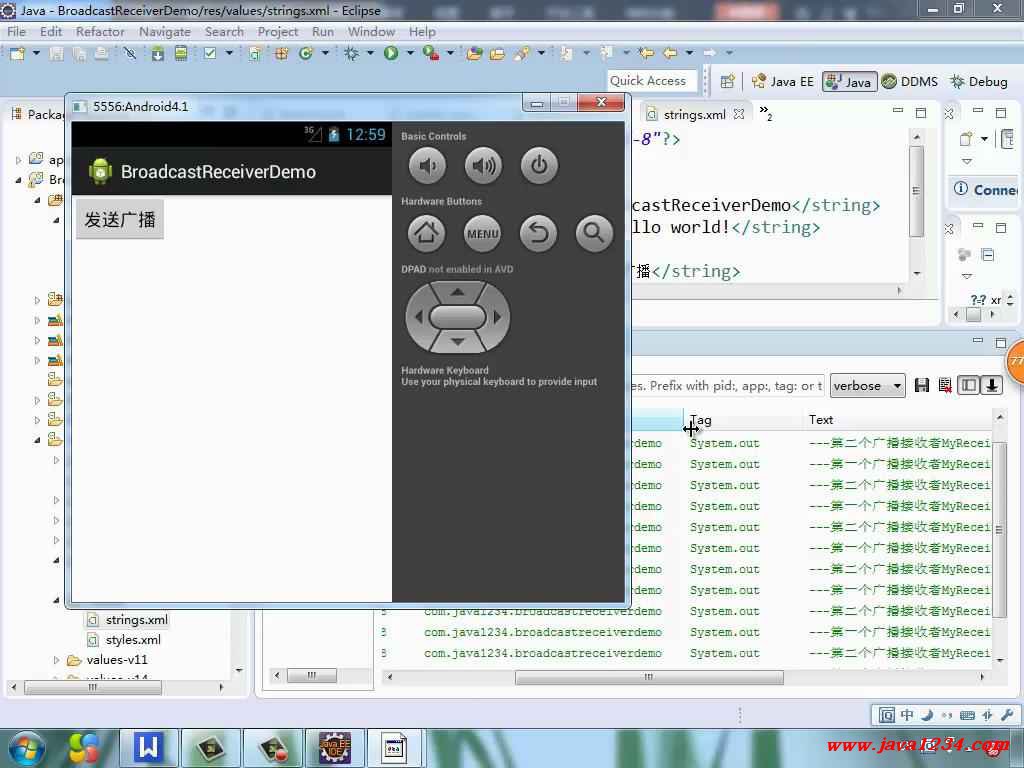Click the Save LogCat to file icon
Image resolution: width=1024 pixels, height=768 pixels.
921,385
